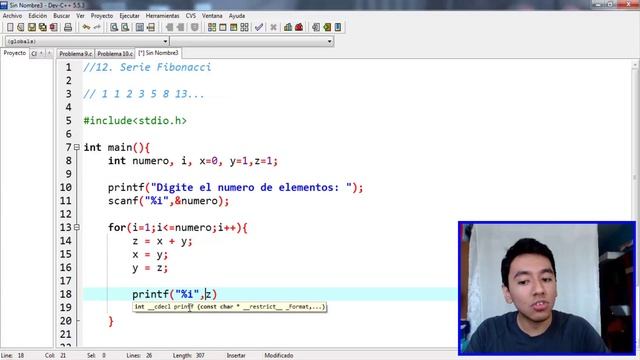Click the '// 1 1 2 3 5 8 13...' comment
This screenshot has width=640, height=360.
click(144, 94)
